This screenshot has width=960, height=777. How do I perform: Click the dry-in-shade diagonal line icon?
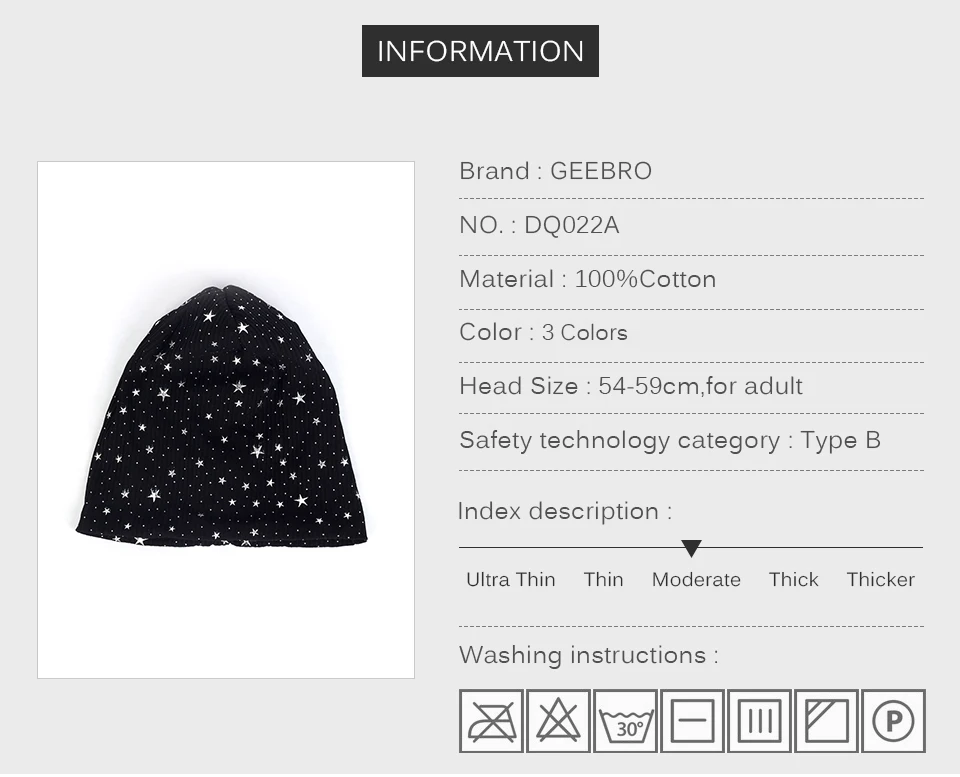tap(826, 721)
